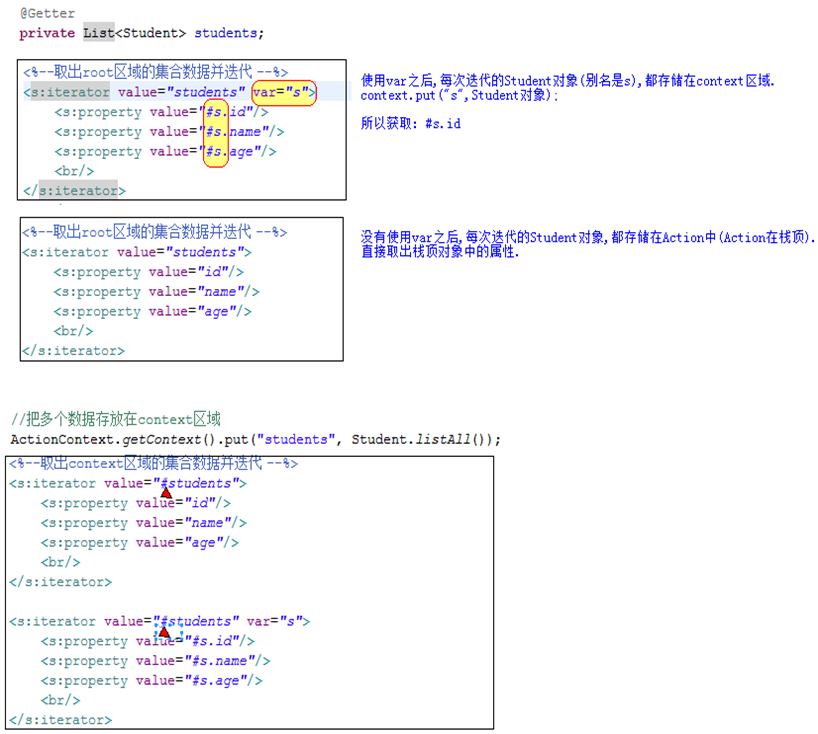The height and width of the screenshot is (734, 818).
Task: Click the note reading 所以获取: #s.id
Action: pos(410,123)
